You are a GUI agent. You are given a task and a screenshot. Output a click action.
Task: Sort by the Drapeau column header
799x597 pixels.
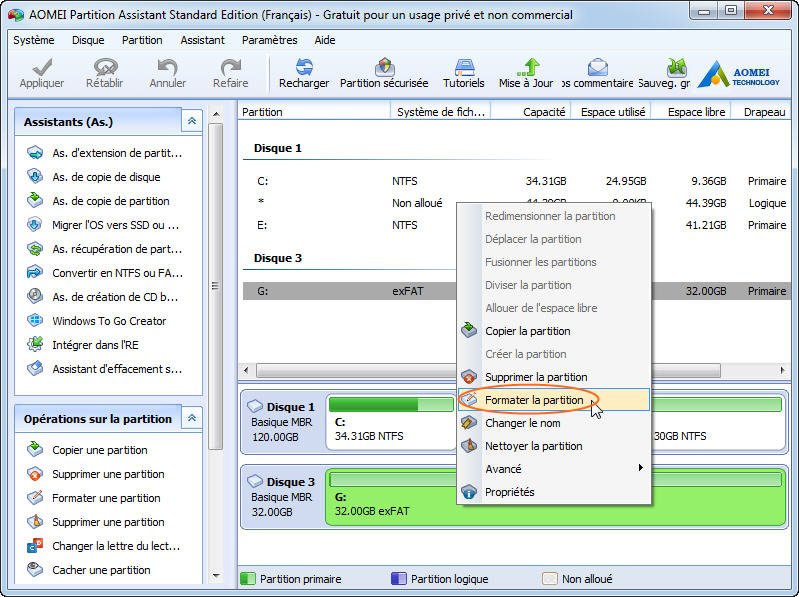761,112
